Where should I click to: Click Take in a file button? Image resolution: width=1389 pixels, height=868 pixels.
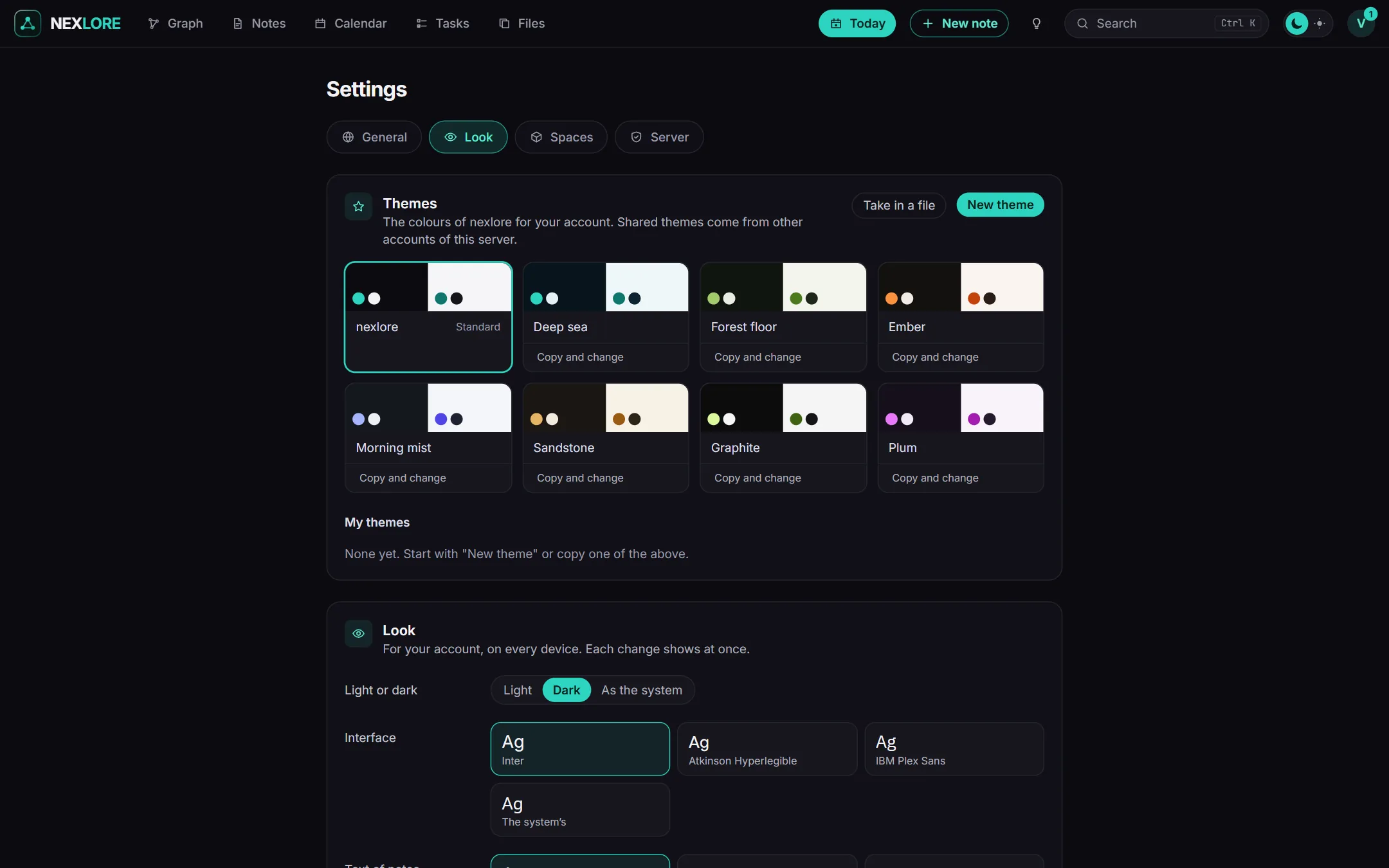[x=898, y=205]
